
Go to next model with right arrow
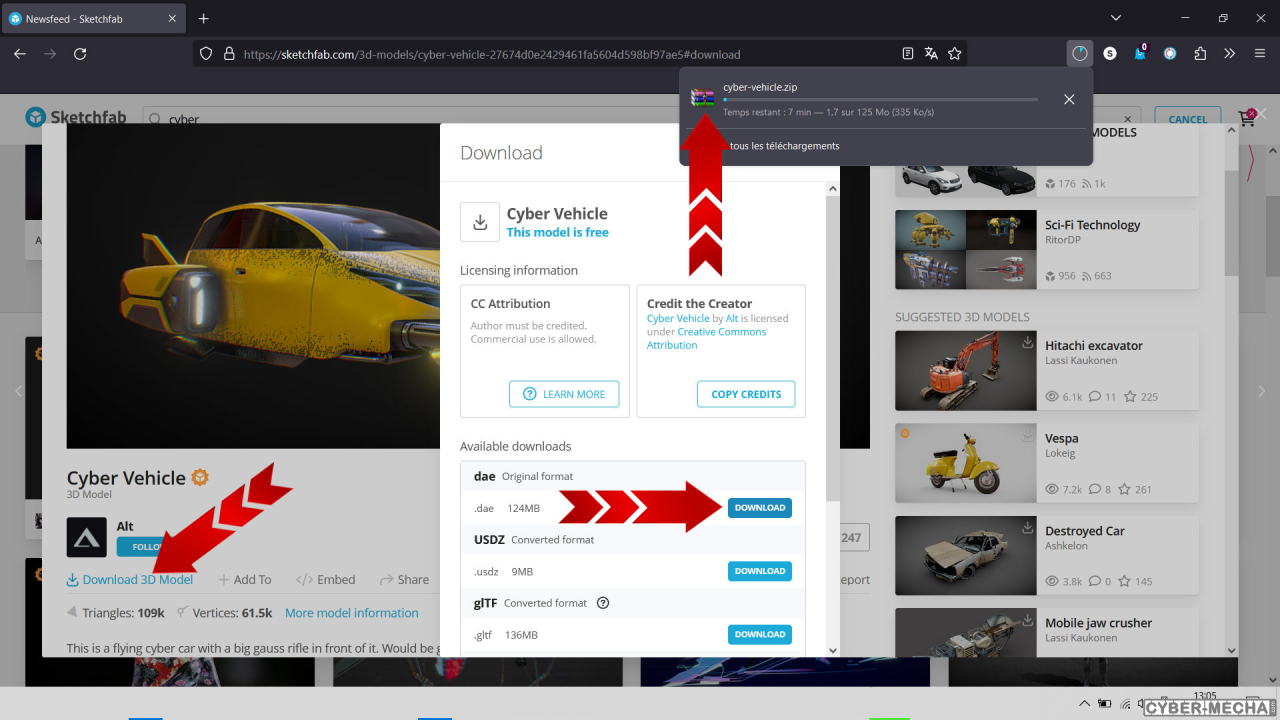1262,391
